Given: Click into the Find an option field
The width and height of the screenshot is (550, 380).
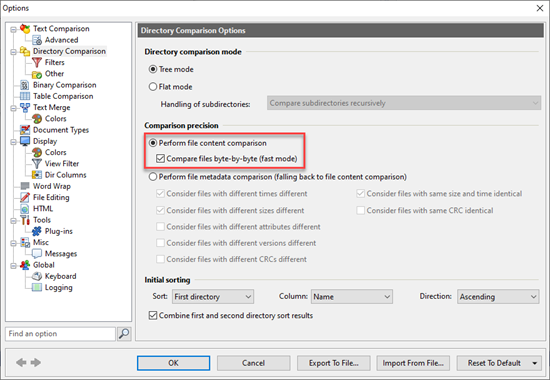Looking at the screenshot, I should click(x=60, y=334).
